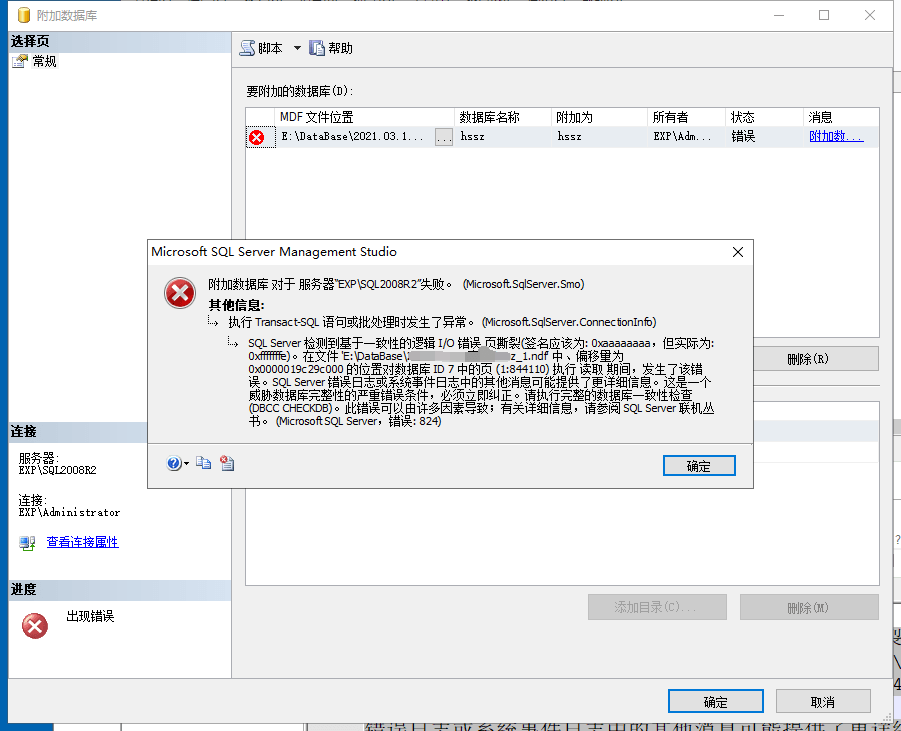Expand the help icon's dropdown arrow in the error dialog
Image resolution: width=901 pixels, height=731 pixels.
pos(186,464)
